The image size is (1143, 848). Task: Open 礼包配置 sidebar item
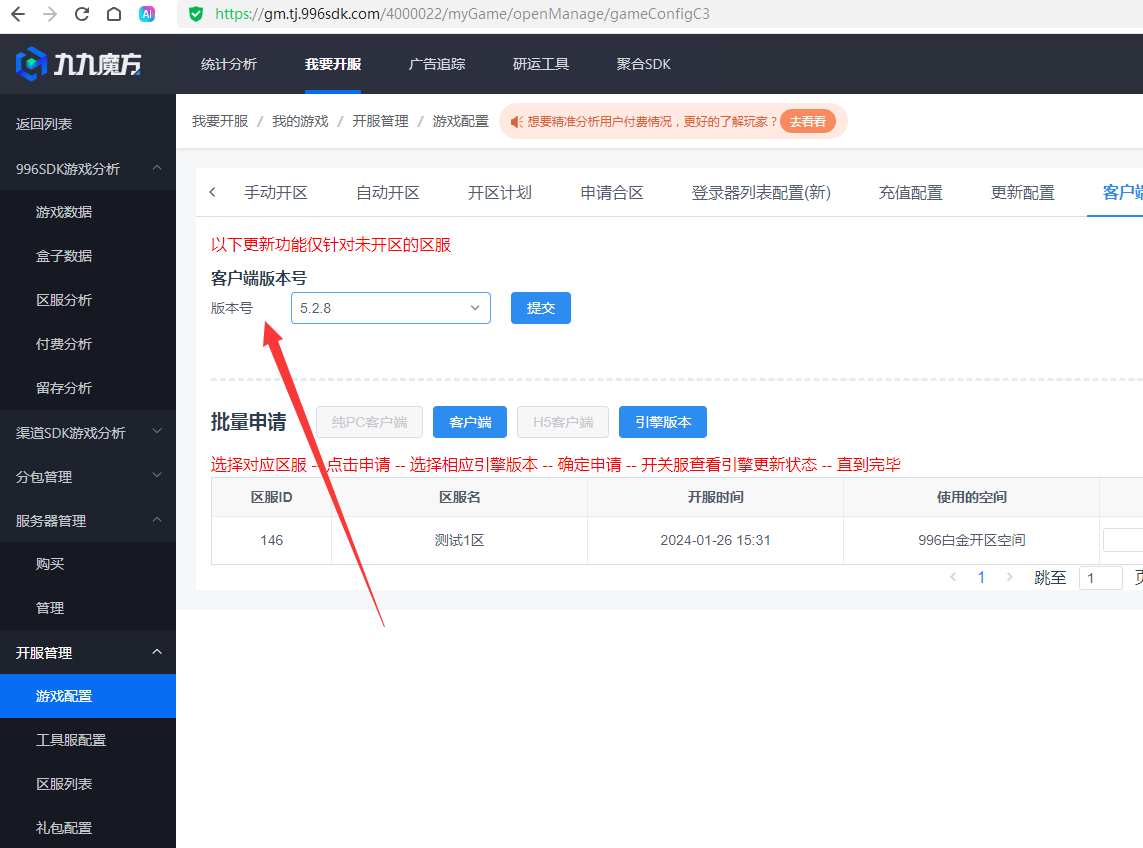[64, 828]
